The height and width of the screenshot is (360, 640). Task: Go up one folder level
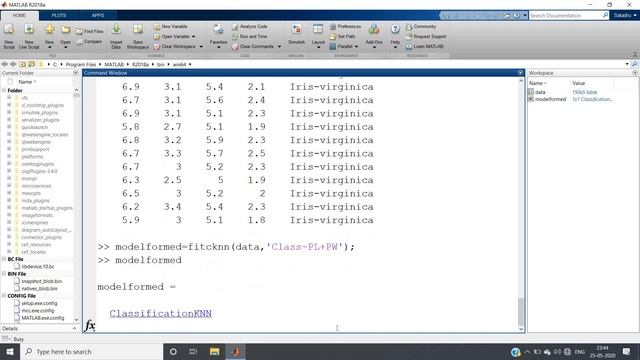tap(22, 64)
